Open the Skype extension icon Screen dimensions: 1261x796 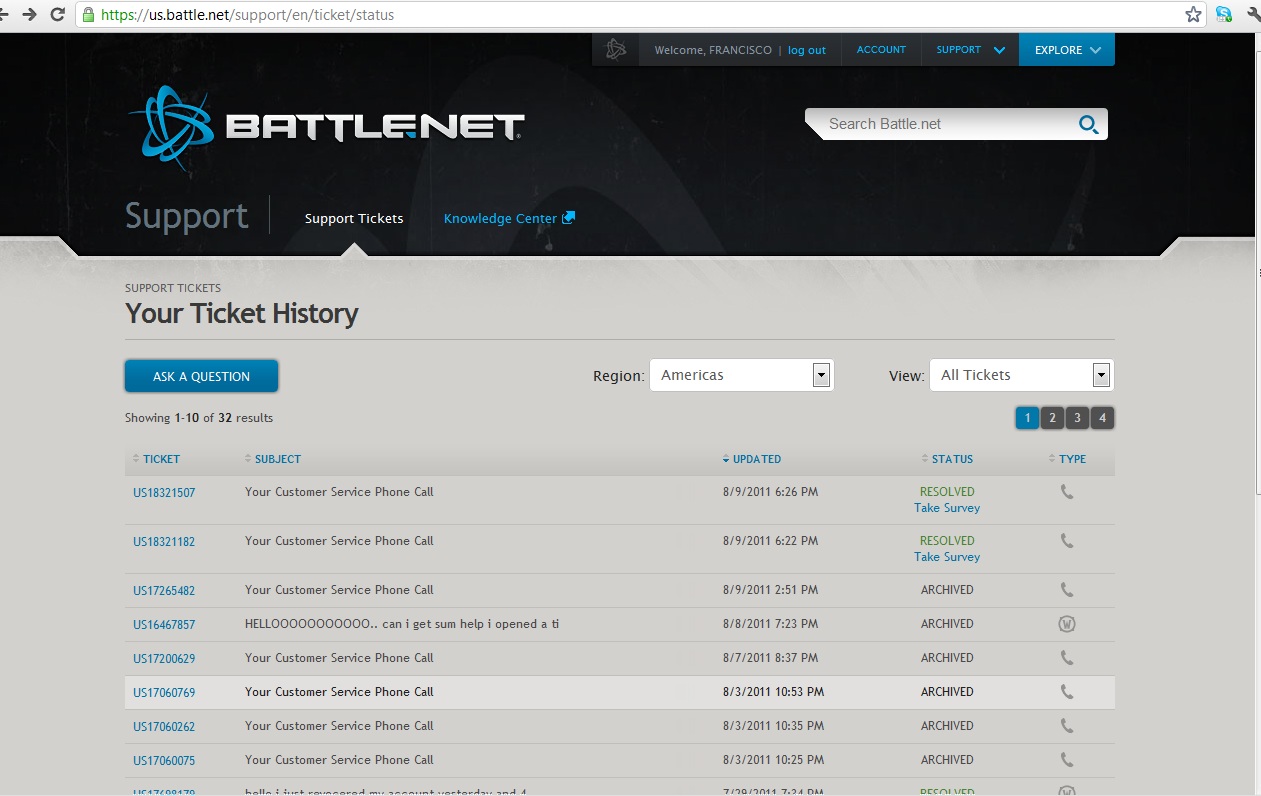[1224, 14]
